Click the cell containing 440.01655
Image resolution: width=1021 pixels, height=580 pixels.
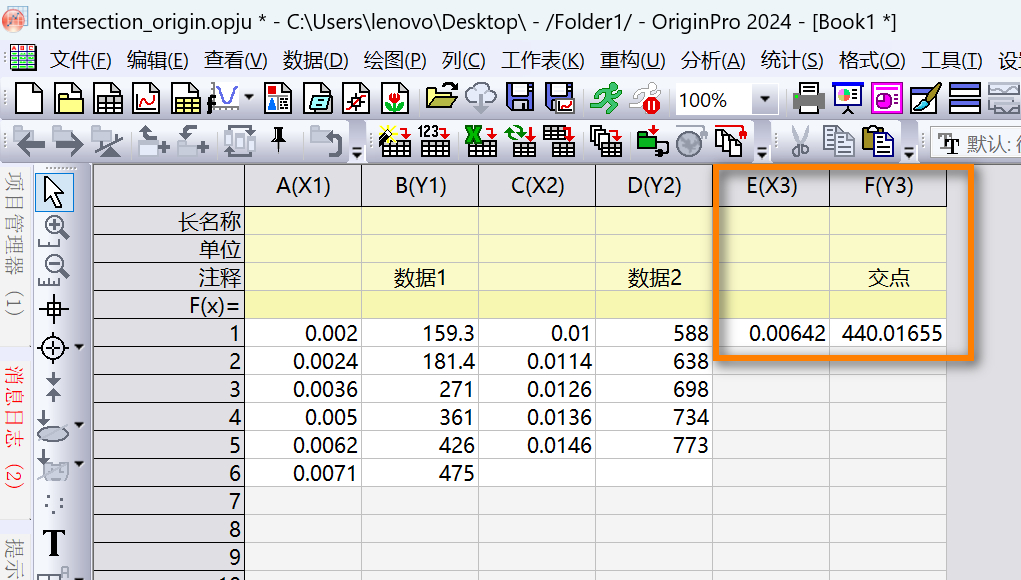tap(890, 333)
